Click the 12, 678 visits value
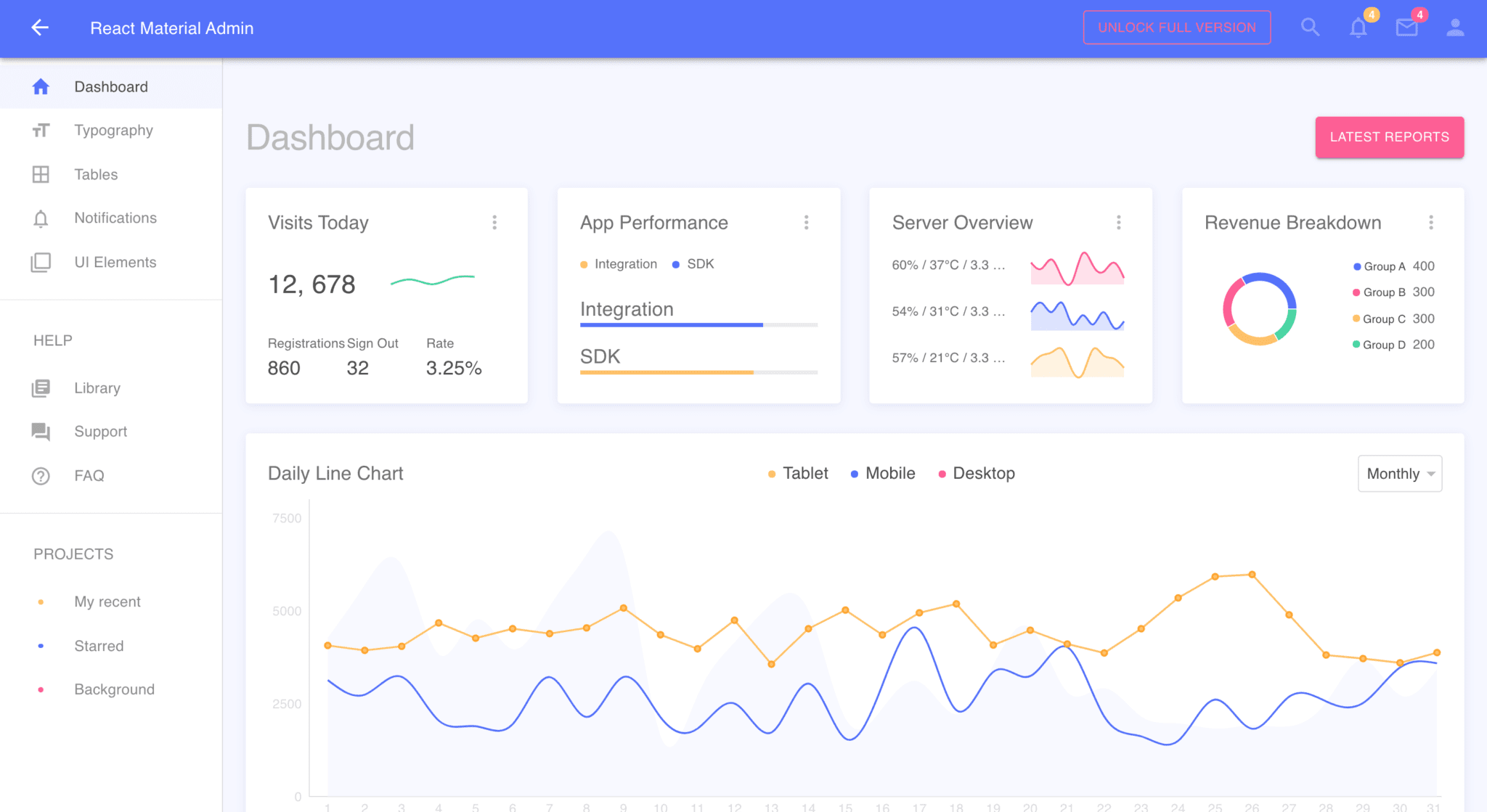The height and width of the screenshot is (812, 1487). [x=311, y=284]
